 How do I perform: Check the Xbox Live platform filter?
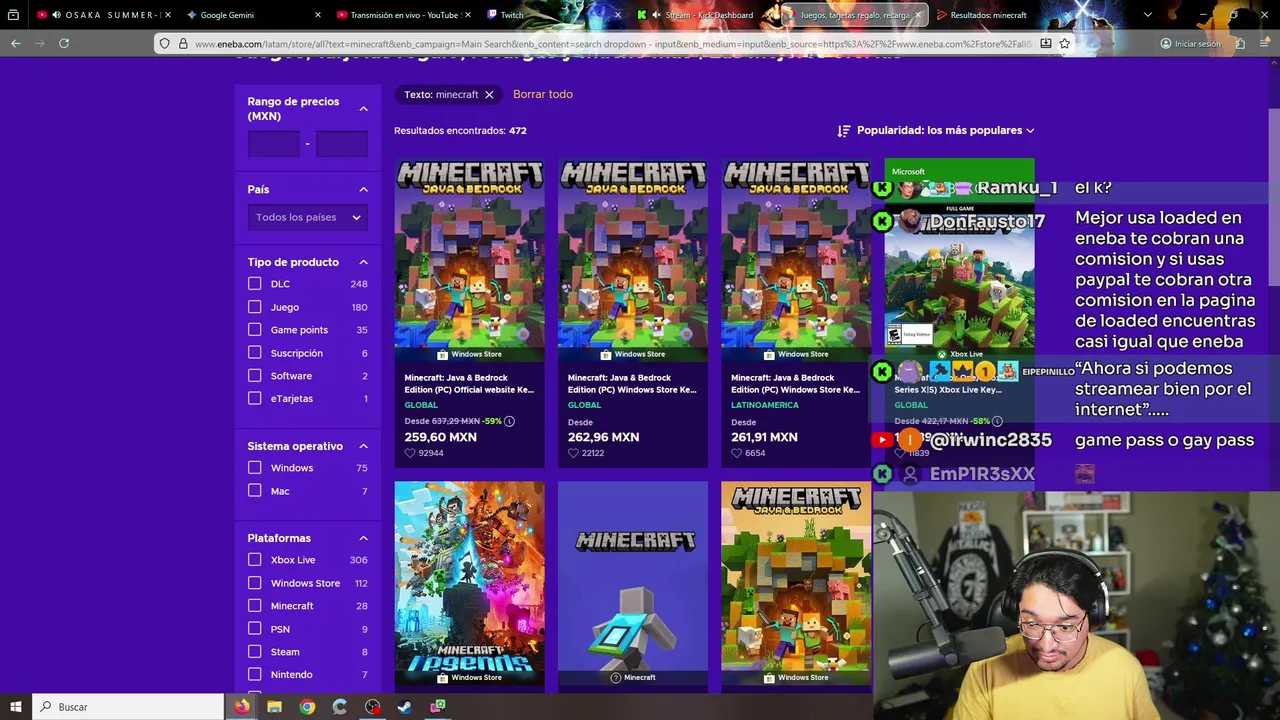tap(254, 560)
